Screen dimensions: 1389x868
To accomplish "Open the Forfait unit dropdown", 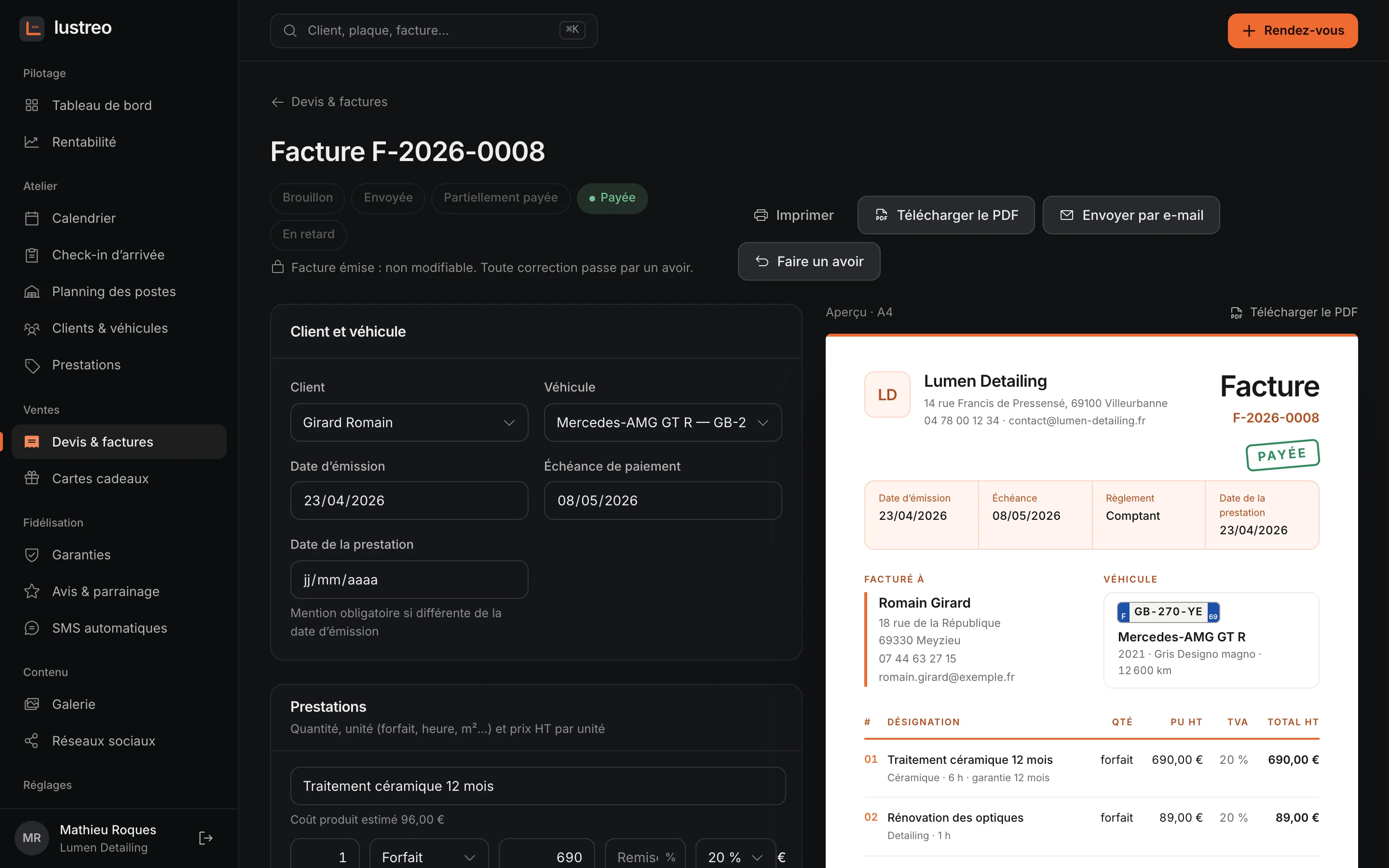I will click(x=429, y=856).
